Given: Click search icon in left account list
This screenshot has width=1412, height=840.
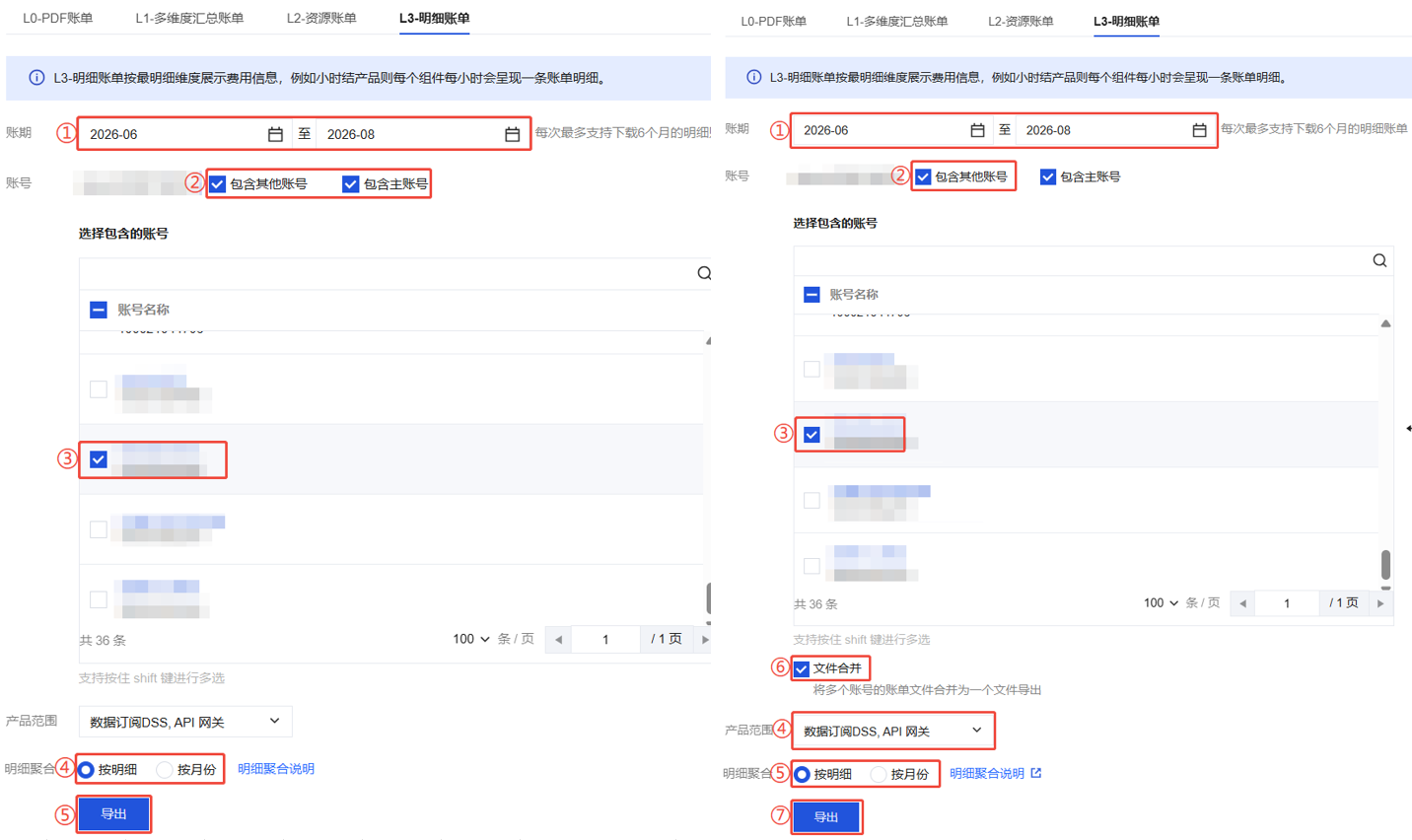Looking at the screenshot, I should point(704,273).
